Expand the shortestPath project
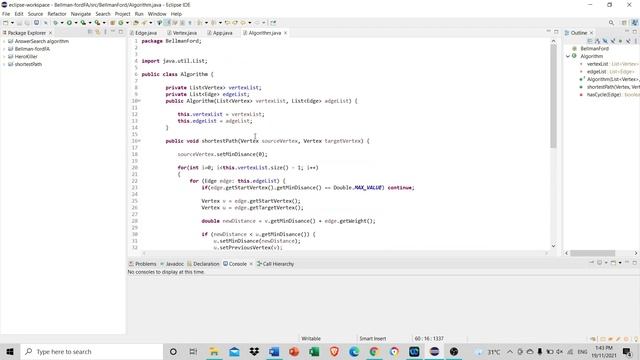The height and width of the screenshot is (360, 640). pos(4,64)
